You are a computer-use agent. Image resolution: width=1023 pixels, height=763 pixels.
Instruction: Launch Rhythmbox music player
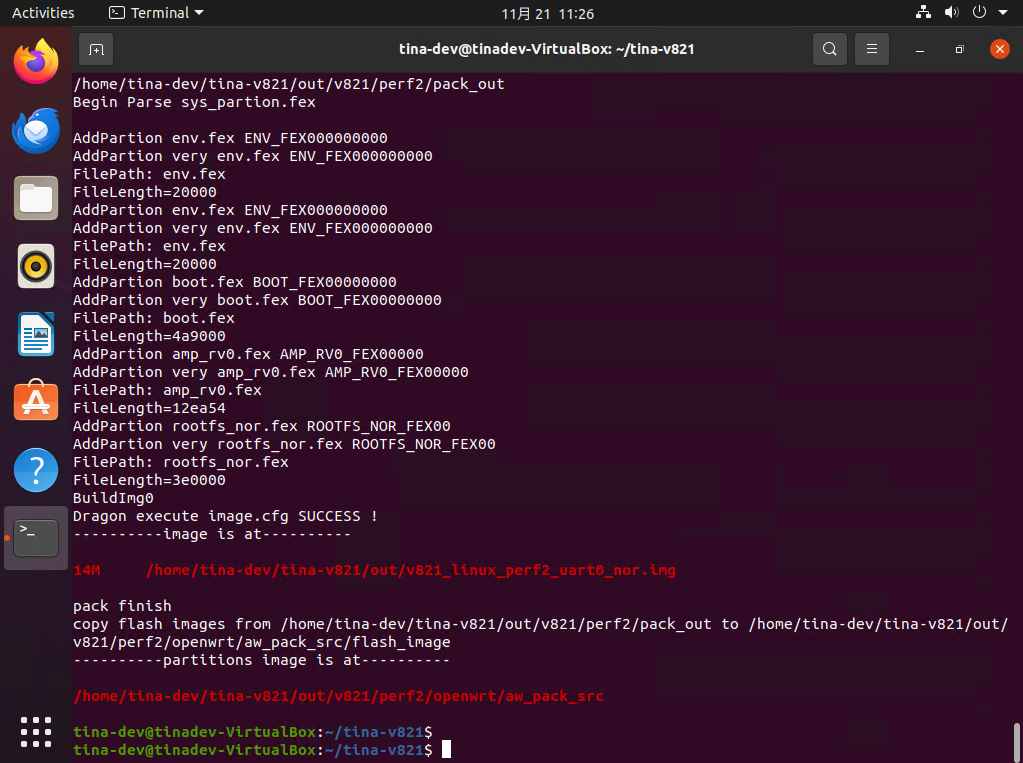point(36,266)
